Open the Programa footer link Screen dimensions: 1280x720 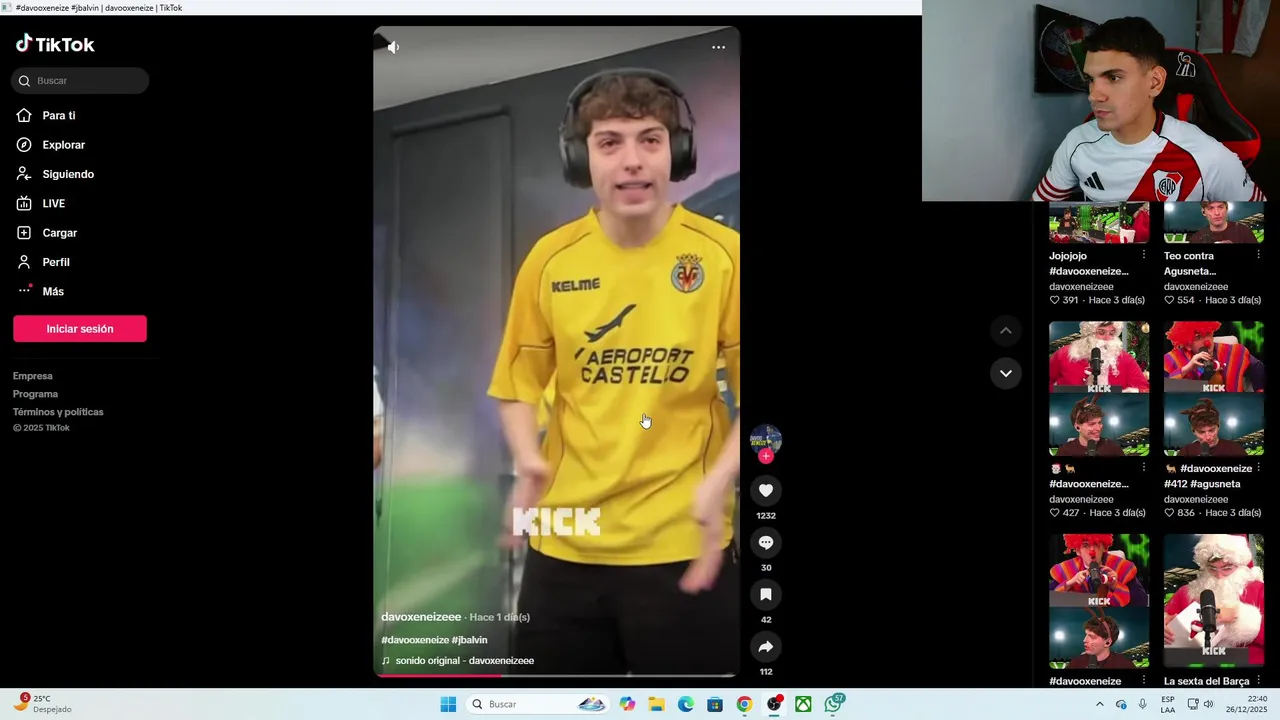(x=35, y=394)
